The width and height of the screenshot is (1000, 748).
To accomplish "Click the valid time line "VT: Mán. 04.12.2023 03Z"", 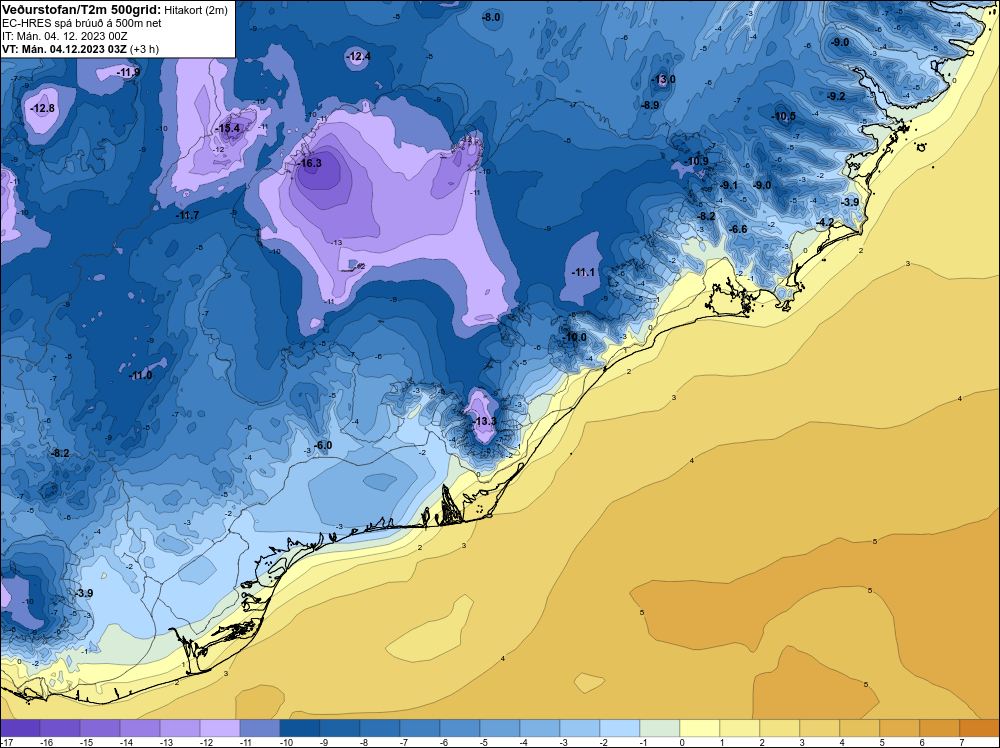I will click(64, 49).
